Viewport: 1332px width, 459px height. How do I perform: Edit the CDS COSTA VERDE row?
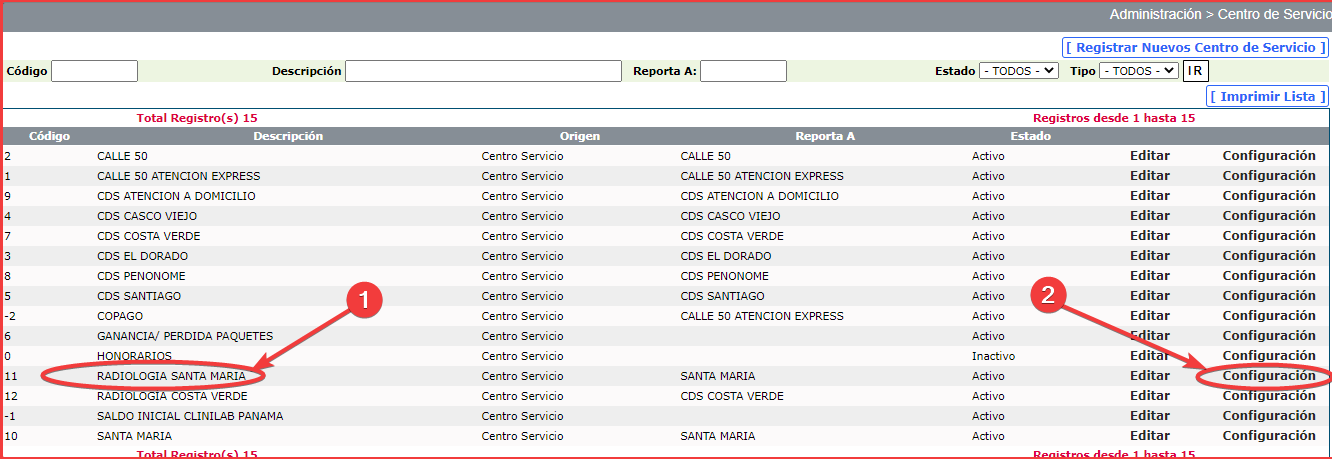tap(1150, 236)
